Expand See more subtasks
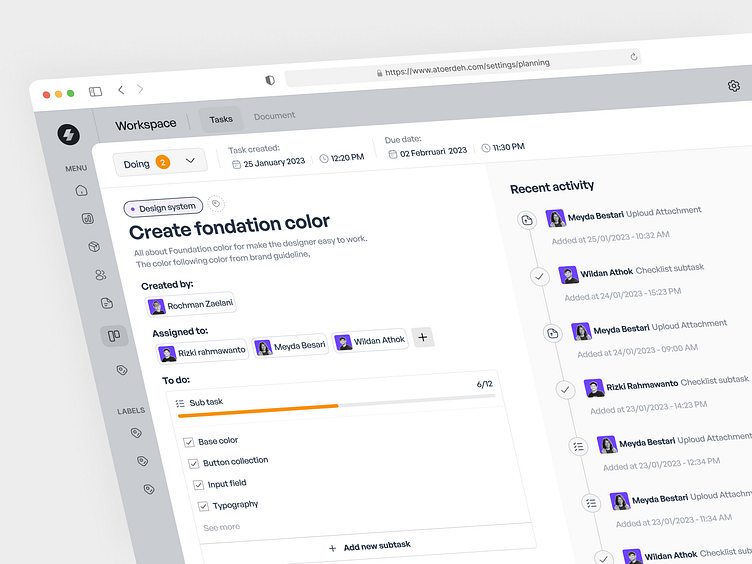This screenshot has height=564, width=752. tap(222, 527)
